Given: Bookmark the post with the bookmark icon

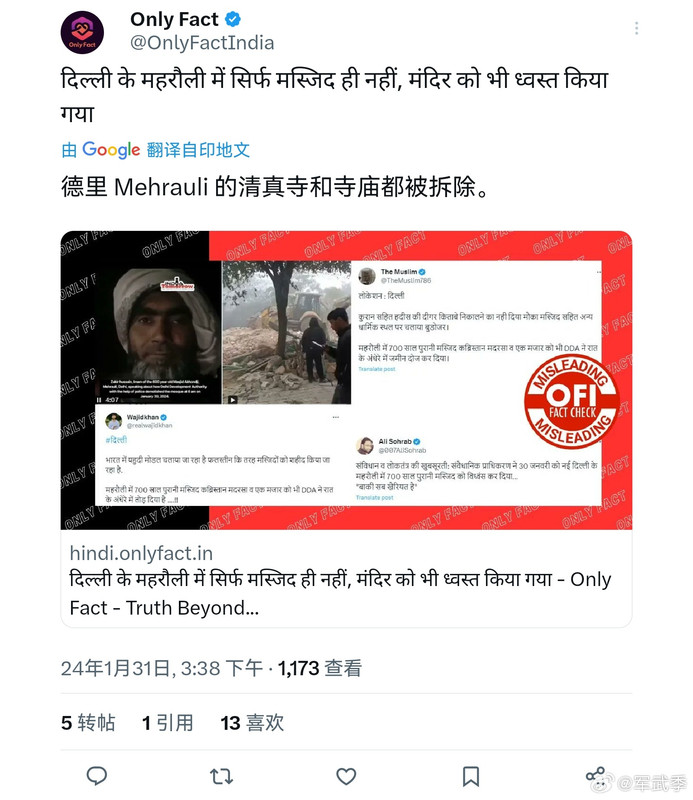Looking at the screenshot, I should (x=471, y=777).
